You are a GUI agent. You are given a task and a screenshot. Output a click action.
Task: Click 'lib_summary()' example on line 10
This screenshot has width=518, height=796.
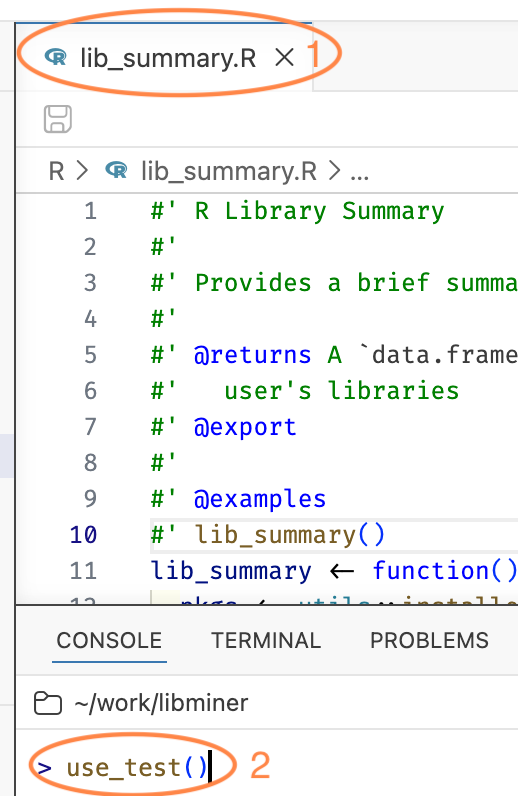290,536
